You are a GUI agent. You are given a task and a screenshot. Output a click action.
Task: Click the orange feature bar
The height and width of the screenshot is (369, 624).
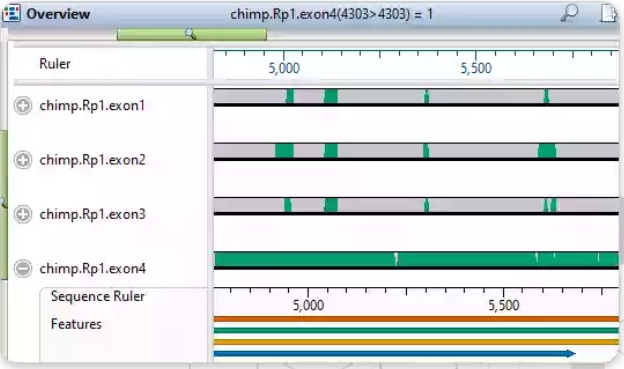[416, 319]
